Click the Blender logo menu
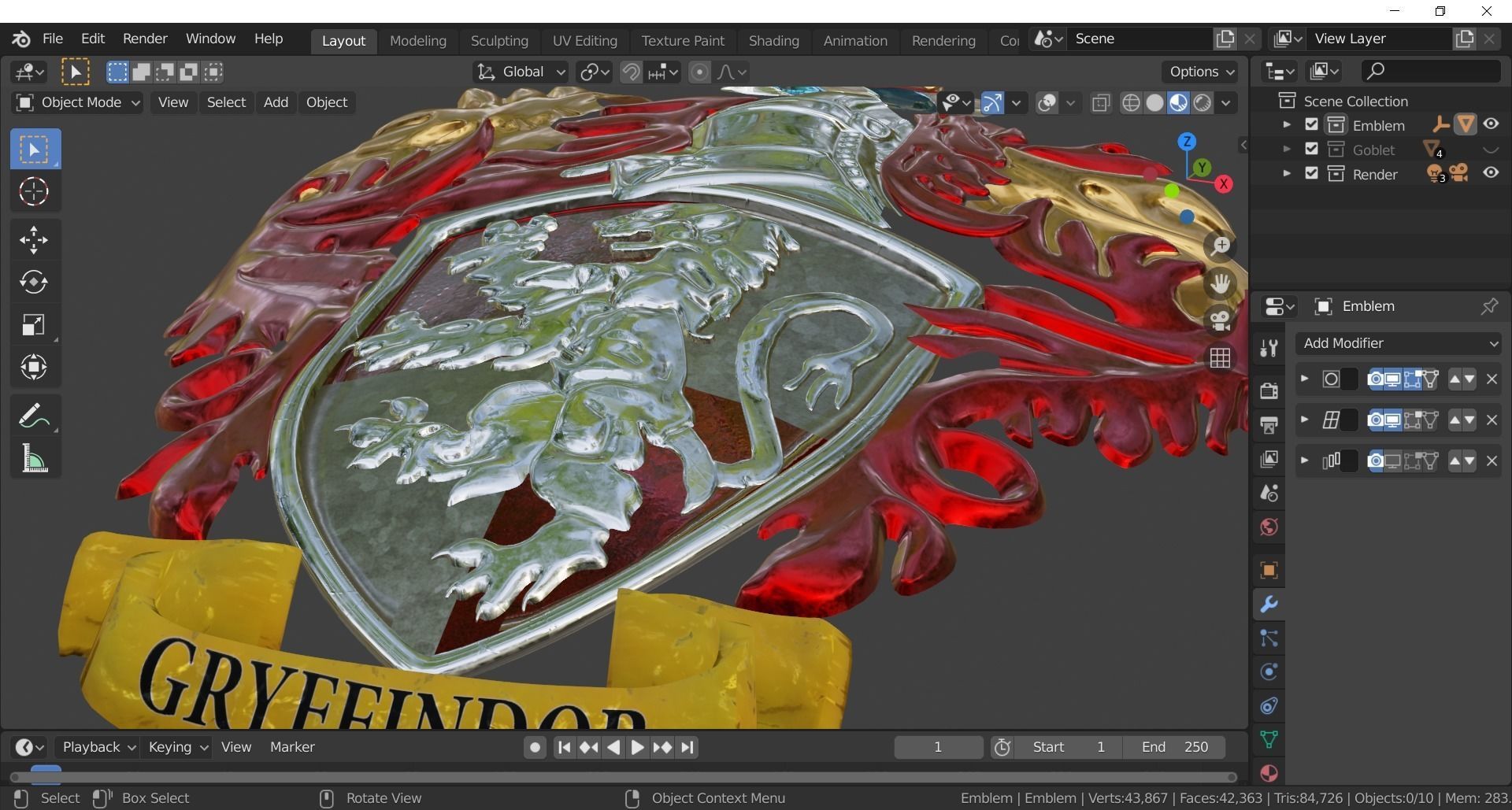The image size is (1512, 810). coord(21,39)
